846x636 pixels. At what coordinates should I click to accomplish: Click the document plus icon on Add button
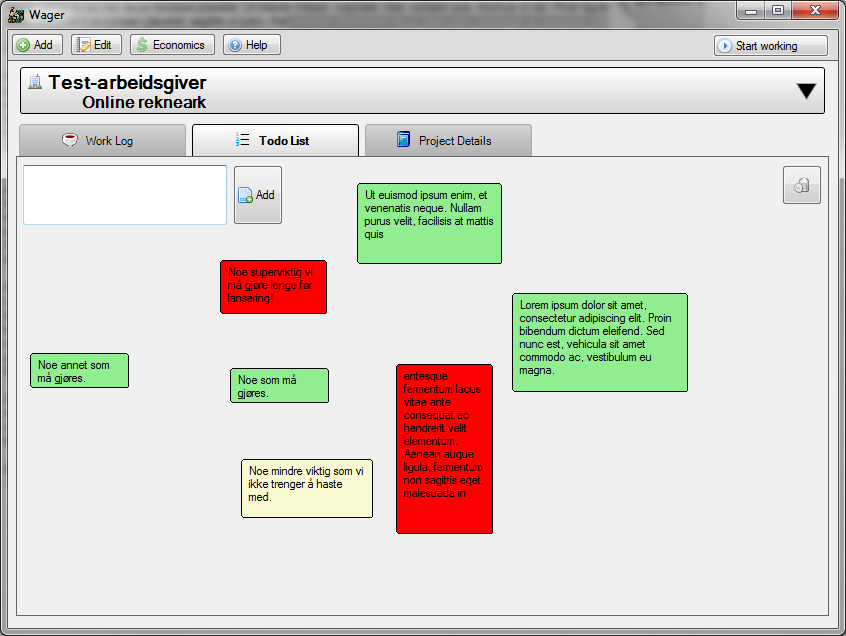245,195
